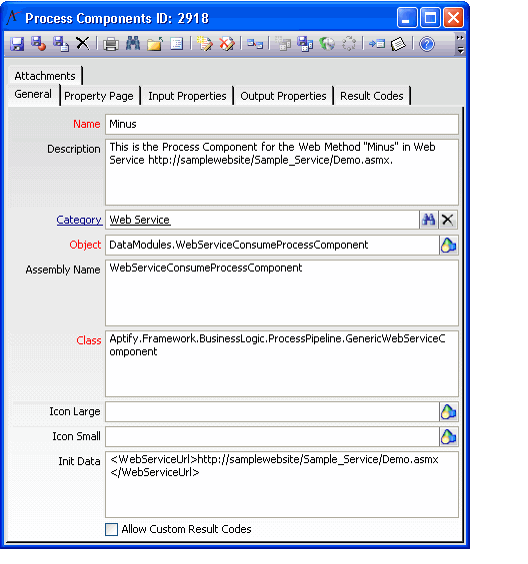Screen dimensions: 528x564
Task: Minimize the Process Components window
Action: (407, 17)
